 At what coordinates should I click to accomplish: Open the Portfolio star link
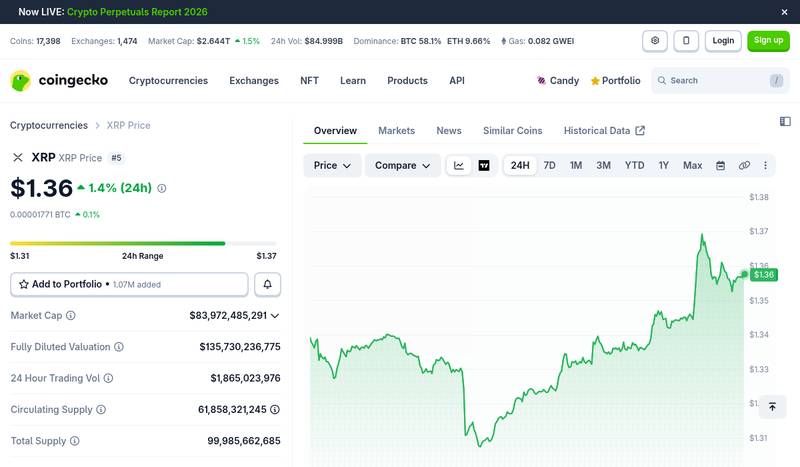[615, 81]
